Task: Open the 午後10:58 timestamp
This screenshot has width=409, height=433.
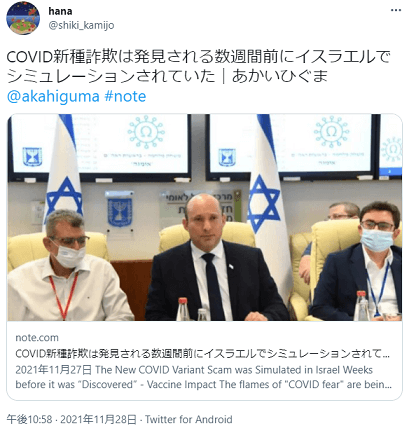Action: 30,419
